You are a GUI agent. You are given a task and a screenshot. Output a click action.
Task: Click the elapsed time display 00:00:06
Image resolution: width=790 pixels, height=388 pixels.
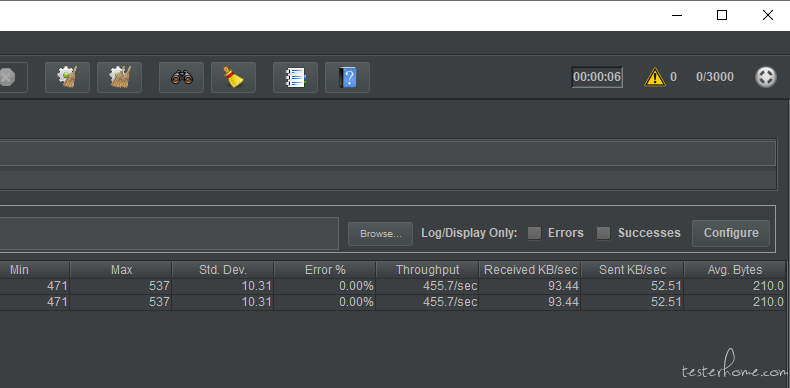click(597, 77)
